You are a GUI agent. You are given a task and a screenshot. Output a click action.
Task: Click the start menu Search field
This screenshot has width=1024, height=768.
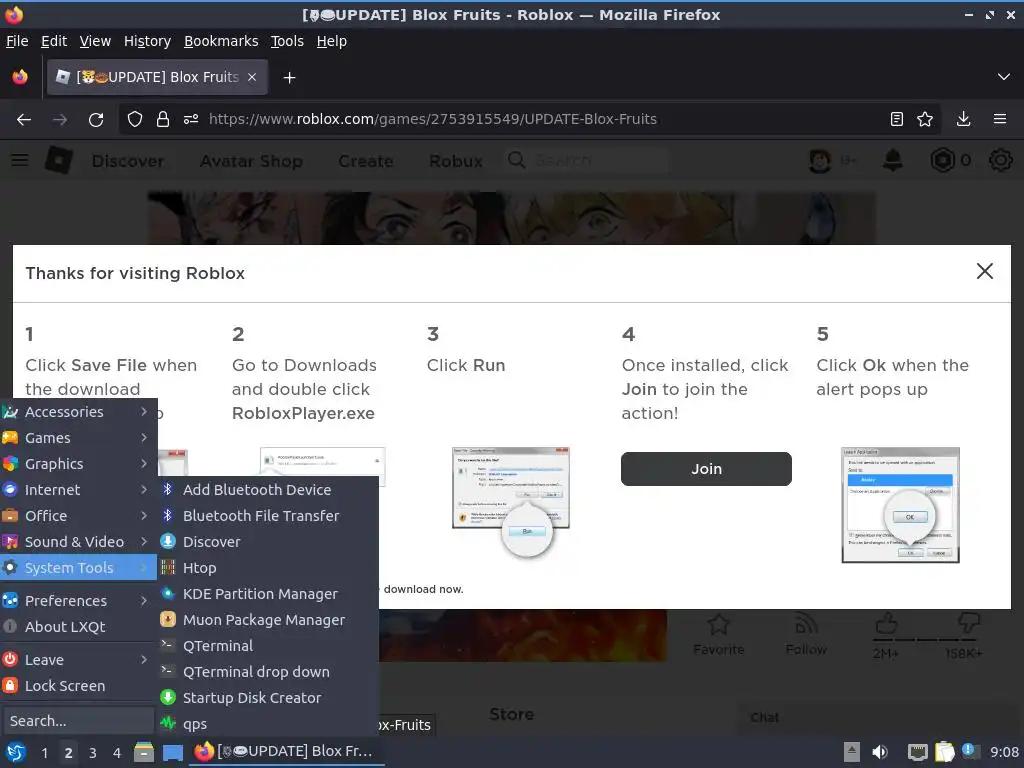click(x=78, y=721)
